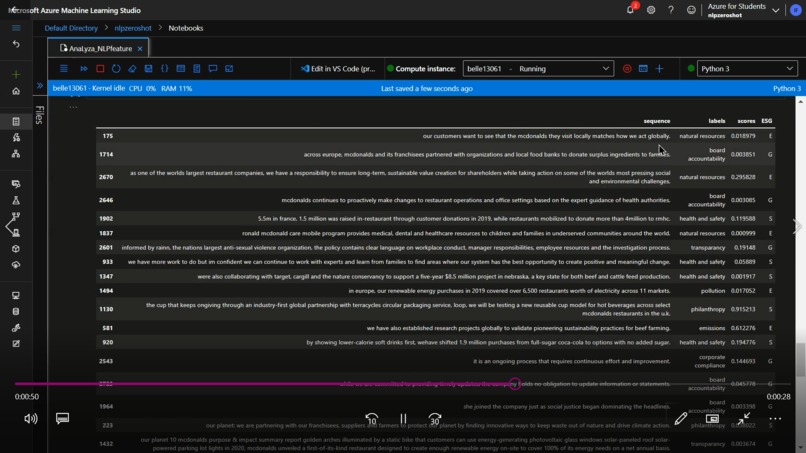Open more options ellipsis in video controls

tap(775, 419)
